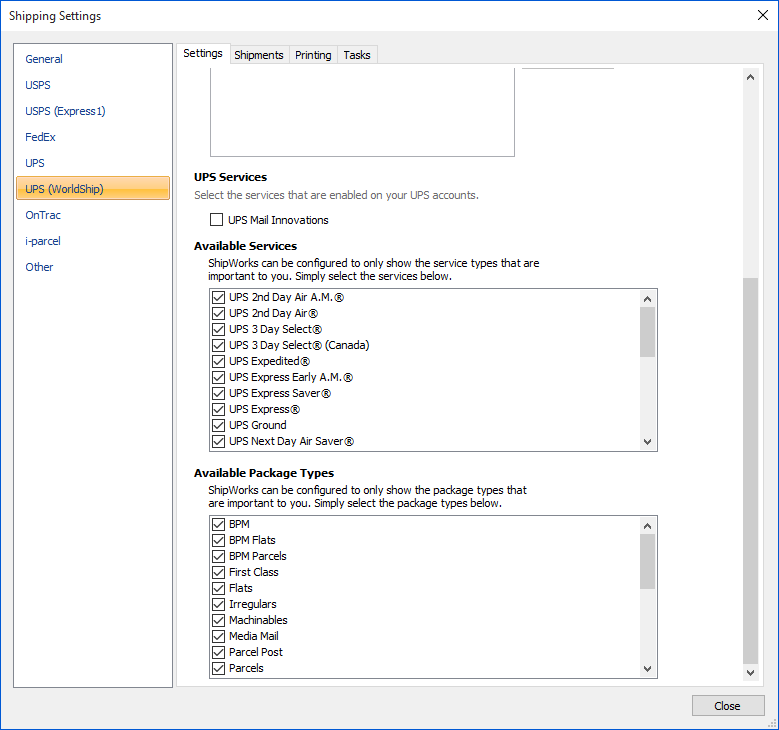
Task: Uncheck Machinables package type
Action: coord(218,620)
